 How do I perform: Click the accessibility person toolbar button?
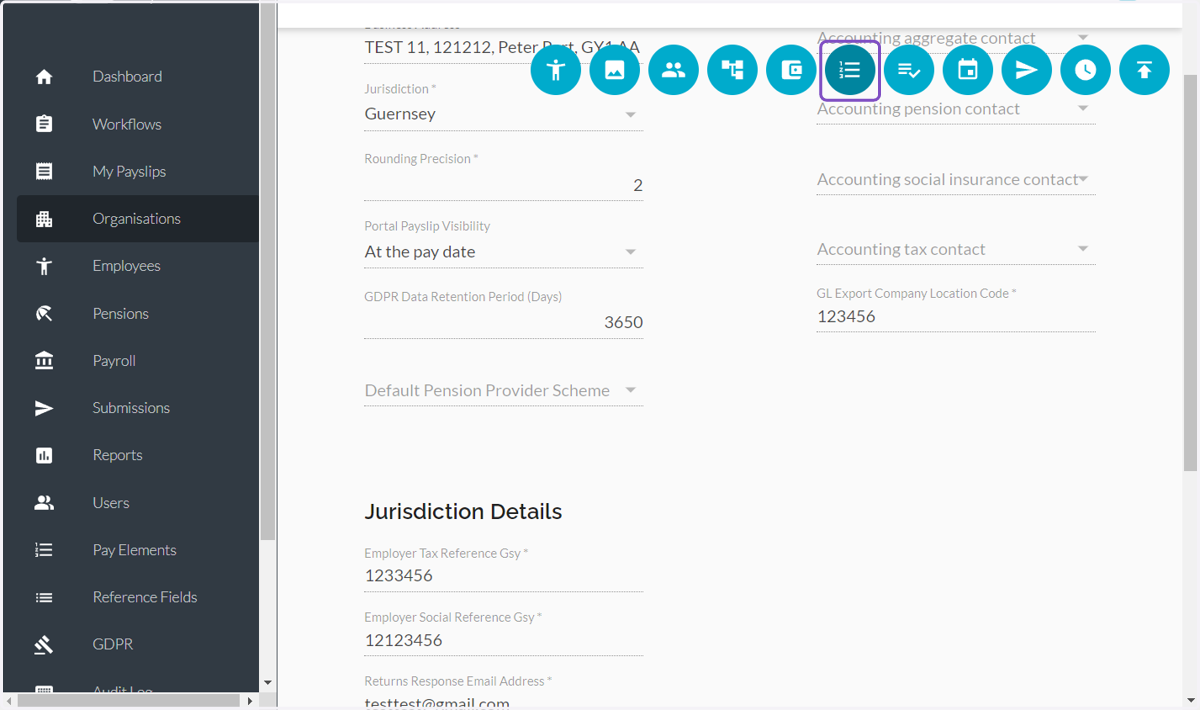point(556,70)
